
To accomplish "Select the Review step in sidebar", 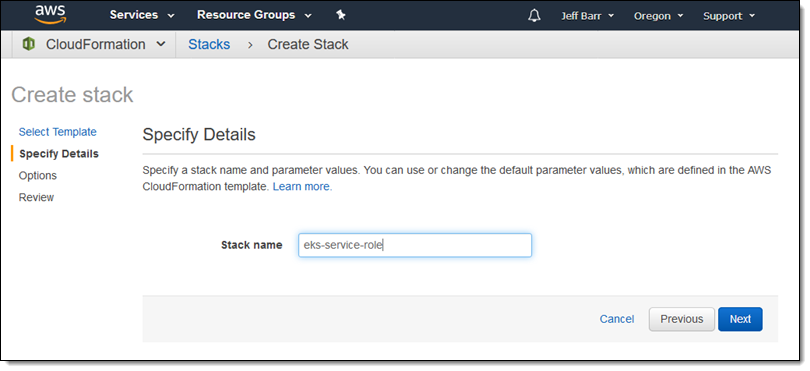I will click(36, 197).
